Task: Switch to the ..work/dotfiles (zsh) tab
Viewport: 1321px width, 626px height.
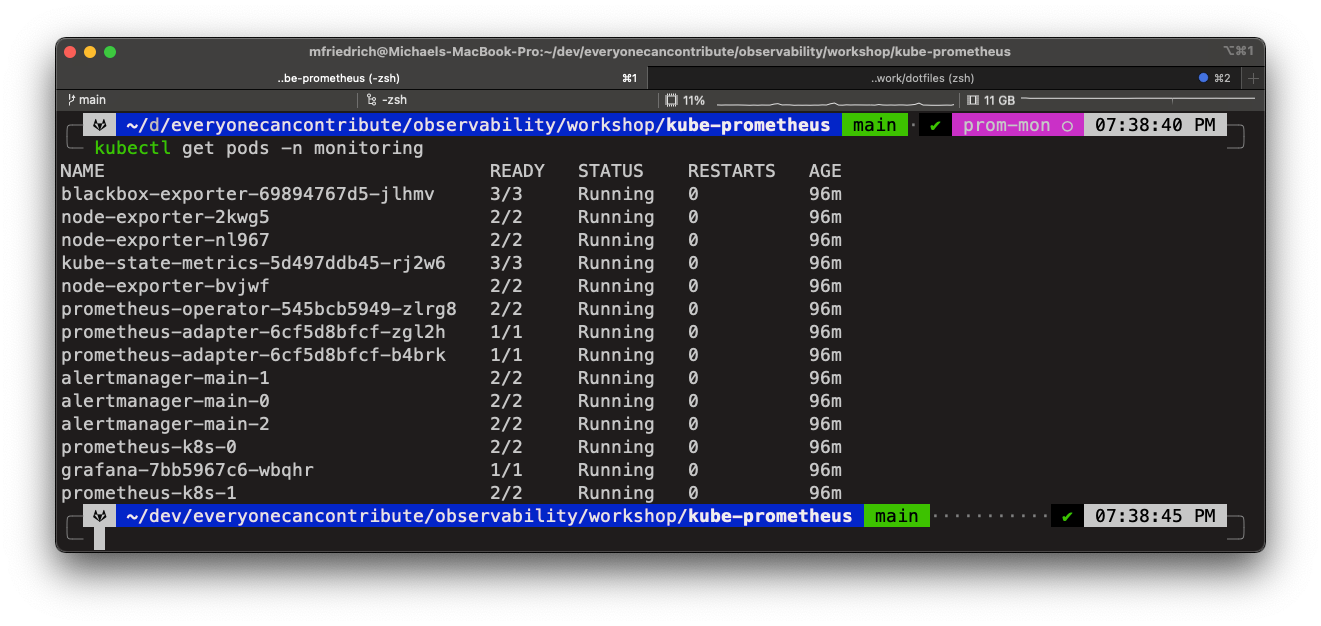Action: [x=922, y=78]
